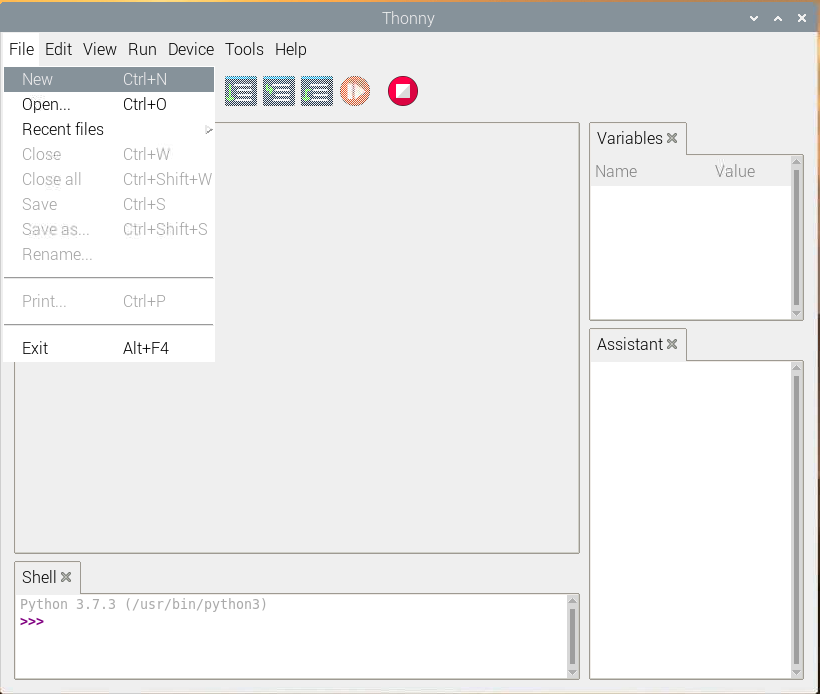This screenshot has width=820, height=694.
Task: Click the Step into toolbar icon
Action: coord(279,91)
